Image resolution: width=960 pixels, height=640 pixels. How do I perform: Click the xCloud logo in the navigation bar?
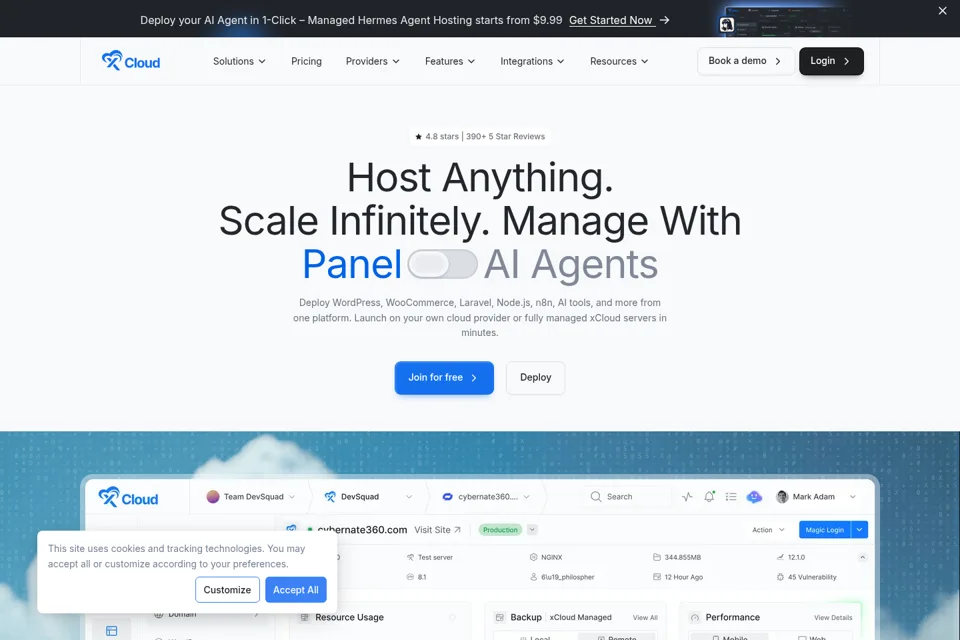coord(130,61)
